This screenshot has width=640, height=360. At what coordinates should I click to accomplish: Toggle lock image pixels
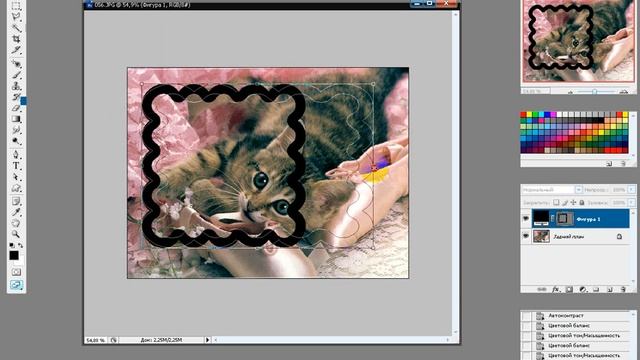click(x=565, y=202)
